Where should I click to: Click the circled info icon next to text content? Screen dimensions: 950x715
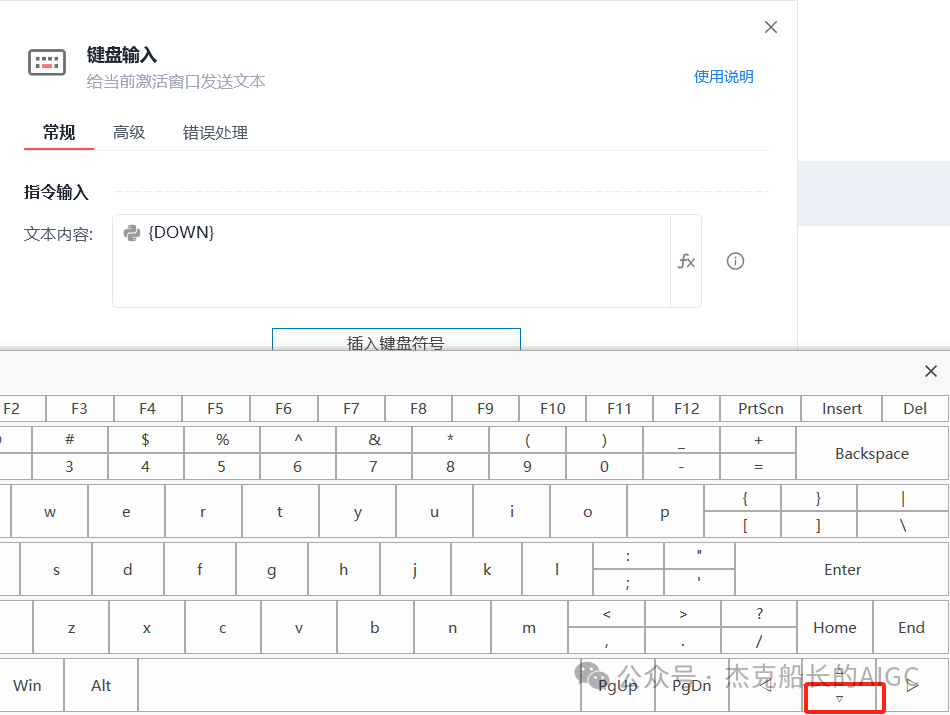pyautogui.click(x=736, y=261)
